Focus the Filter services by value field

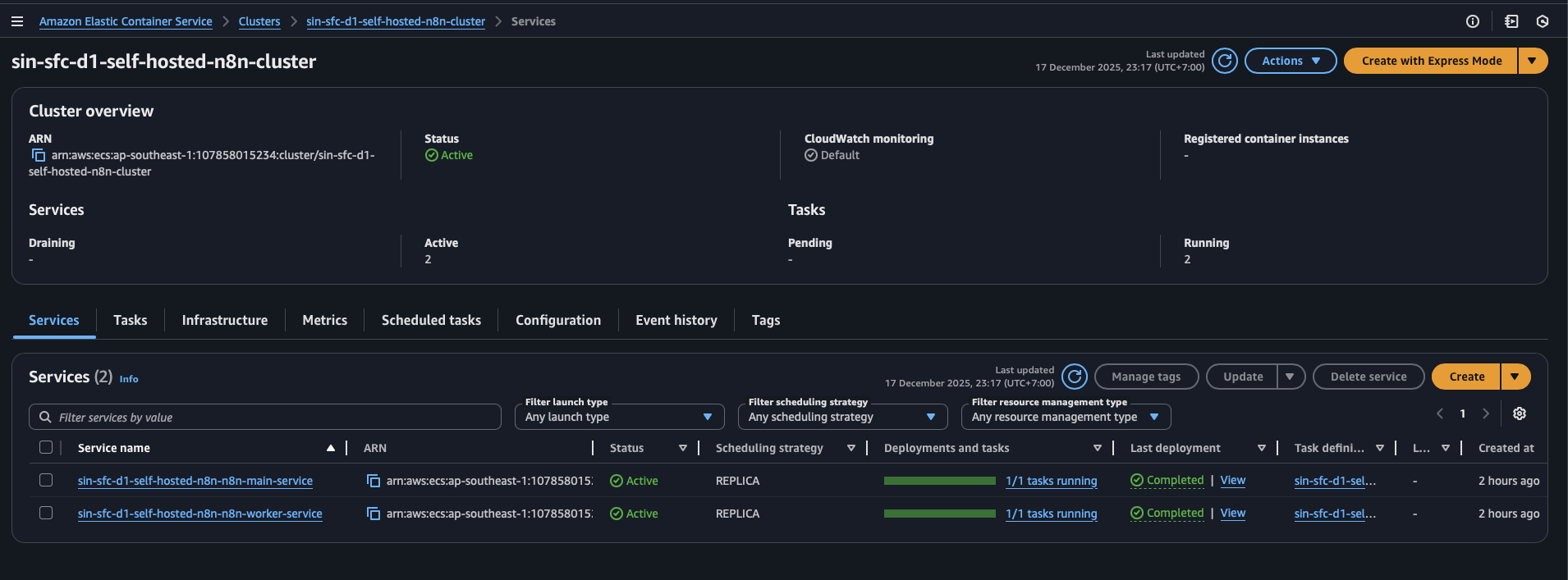tap(265, 417)
